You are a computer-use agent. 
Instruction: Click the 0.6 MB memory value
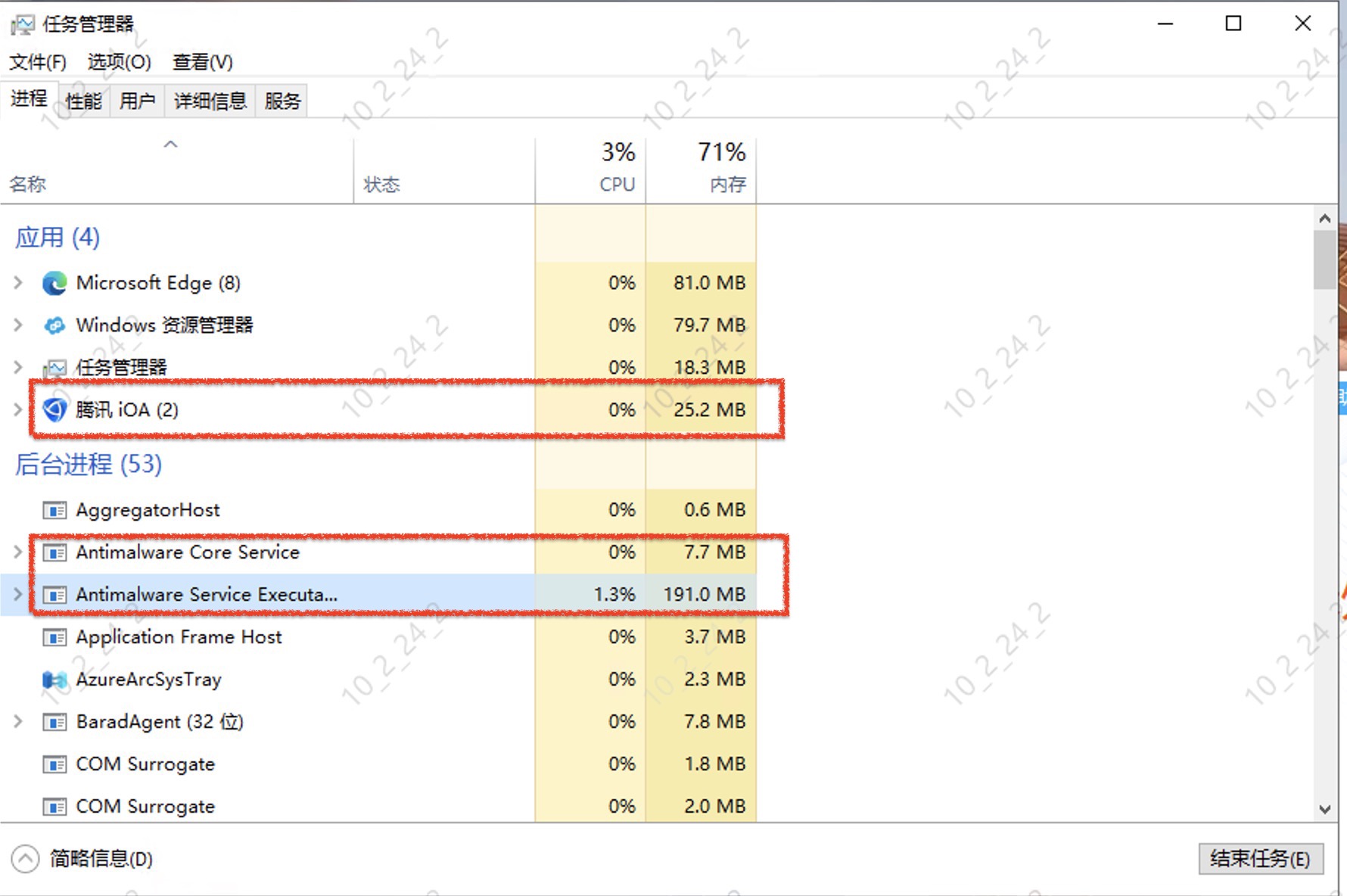[x=714, y=510]
